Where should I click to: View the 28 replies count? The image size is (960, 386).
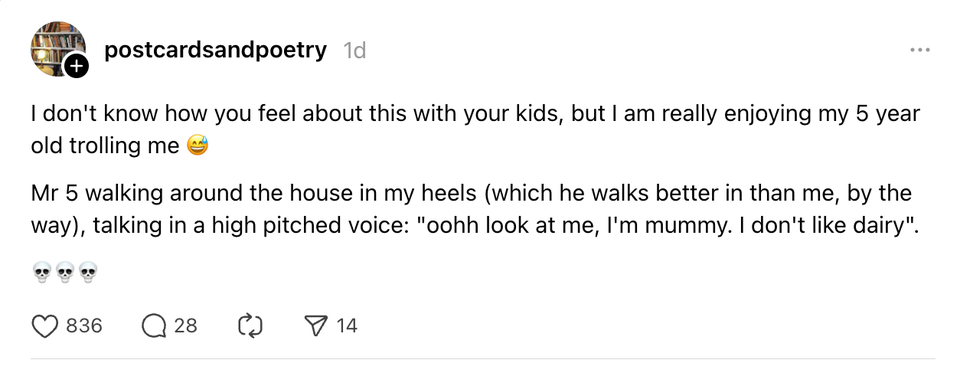tap(186, 326)
